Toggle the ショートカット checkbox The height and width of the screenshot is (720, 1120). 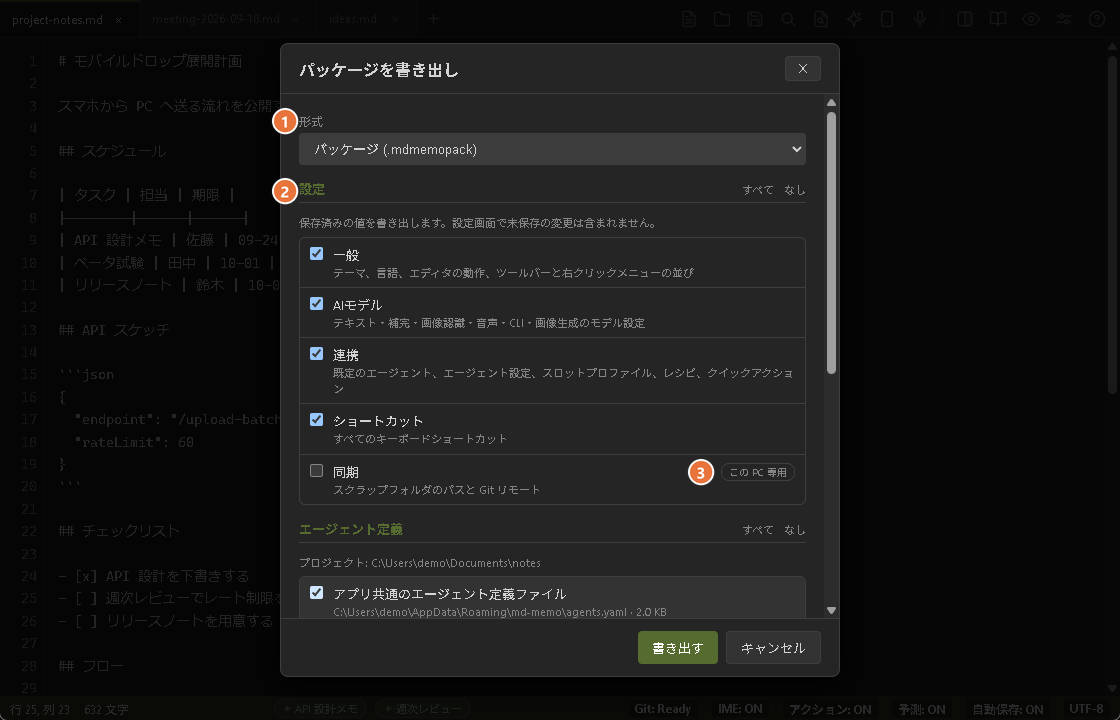(316, 419)
